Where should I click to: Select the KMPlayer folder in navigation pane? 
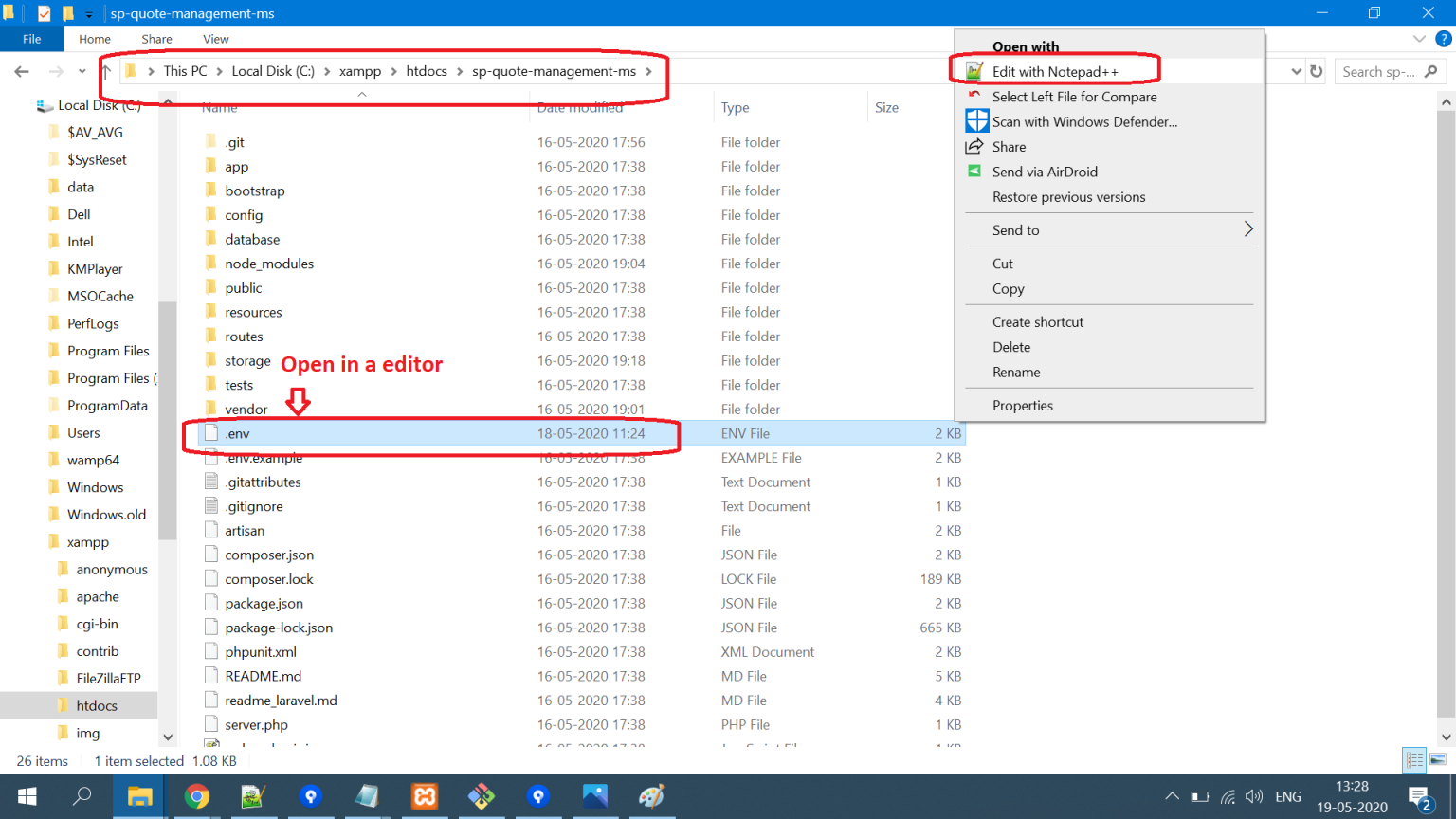point(95,269)
